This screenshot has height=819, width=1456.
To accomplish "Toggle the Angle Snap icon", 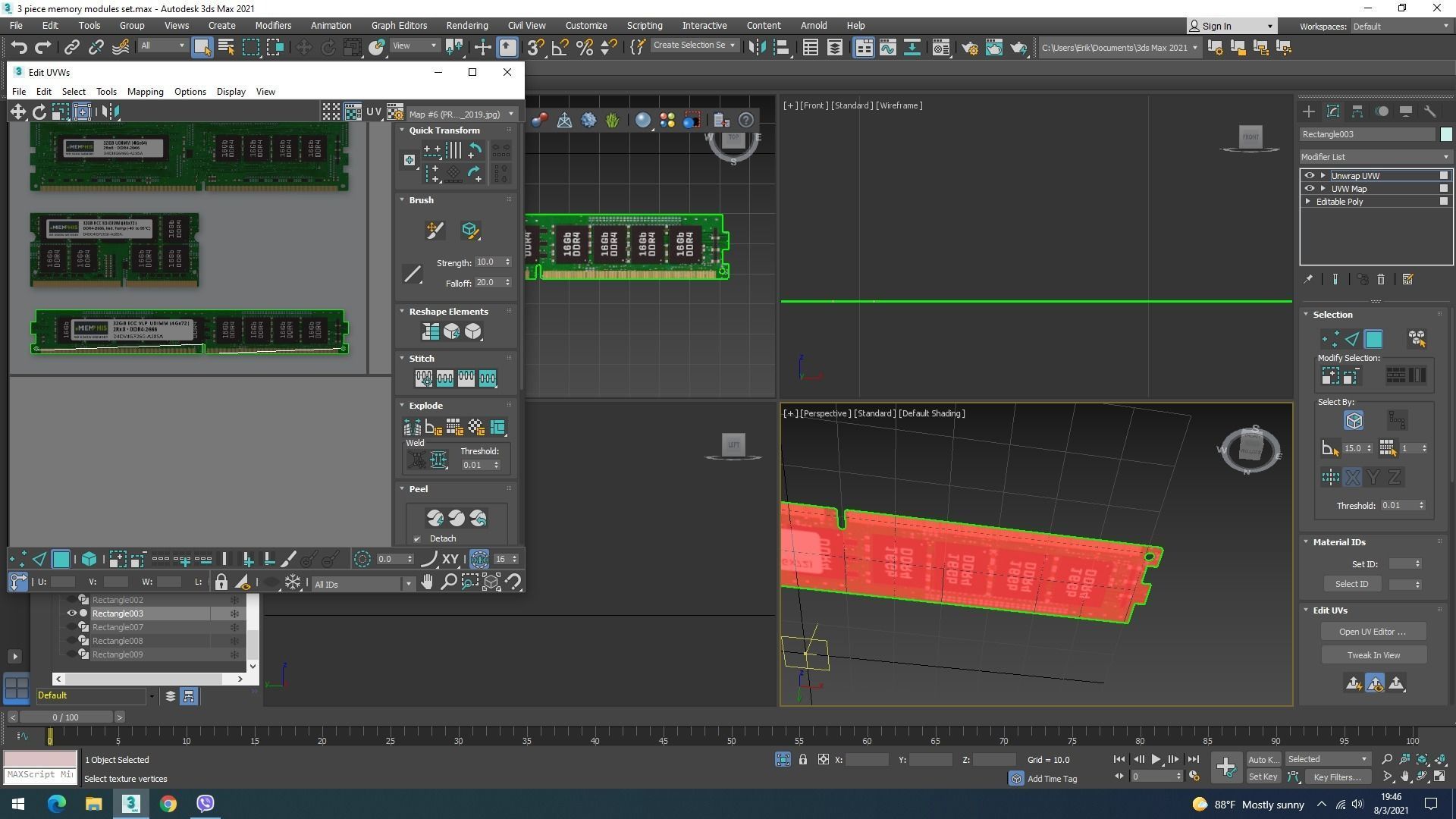I will (x=560, y=48).
